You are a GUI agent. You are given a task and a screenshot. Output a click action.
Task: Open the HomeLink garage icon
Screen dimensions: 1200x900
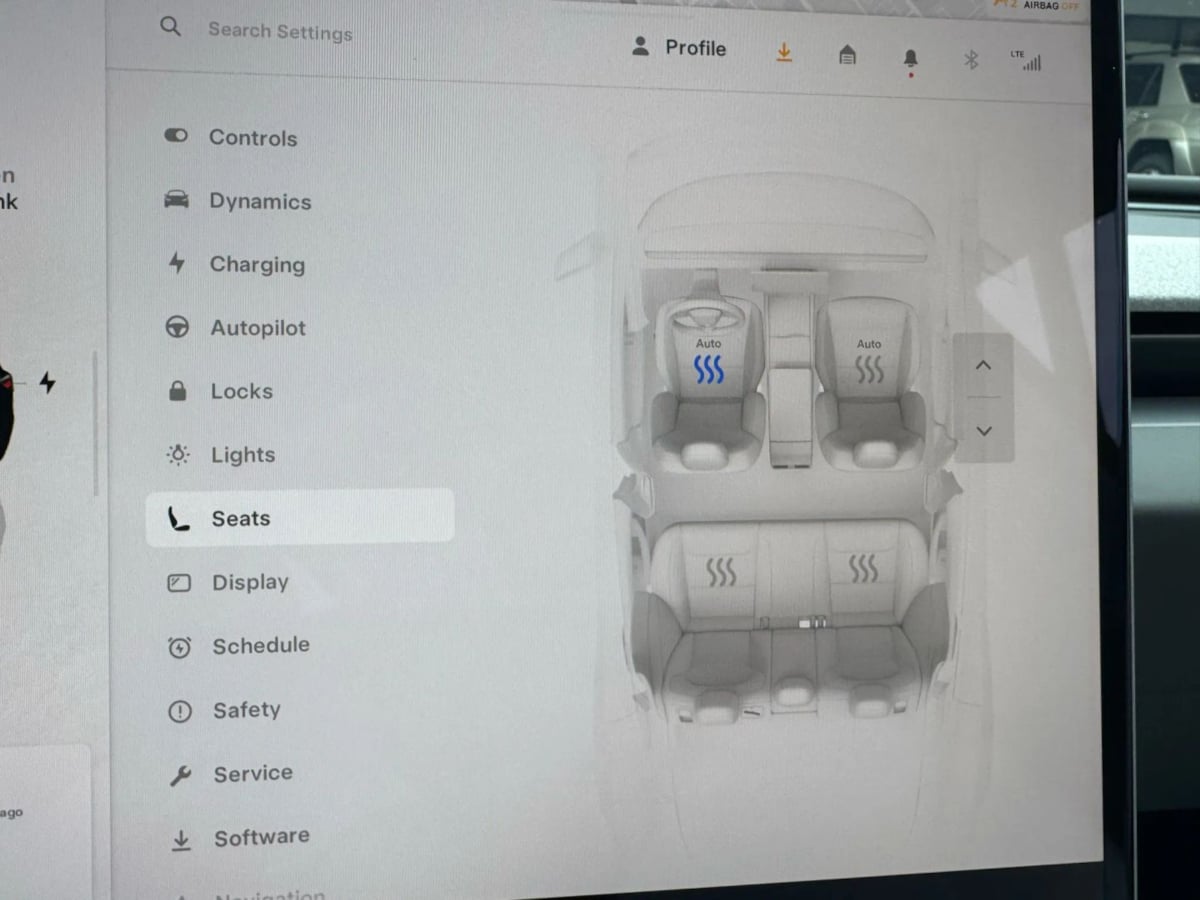point(847,55)
